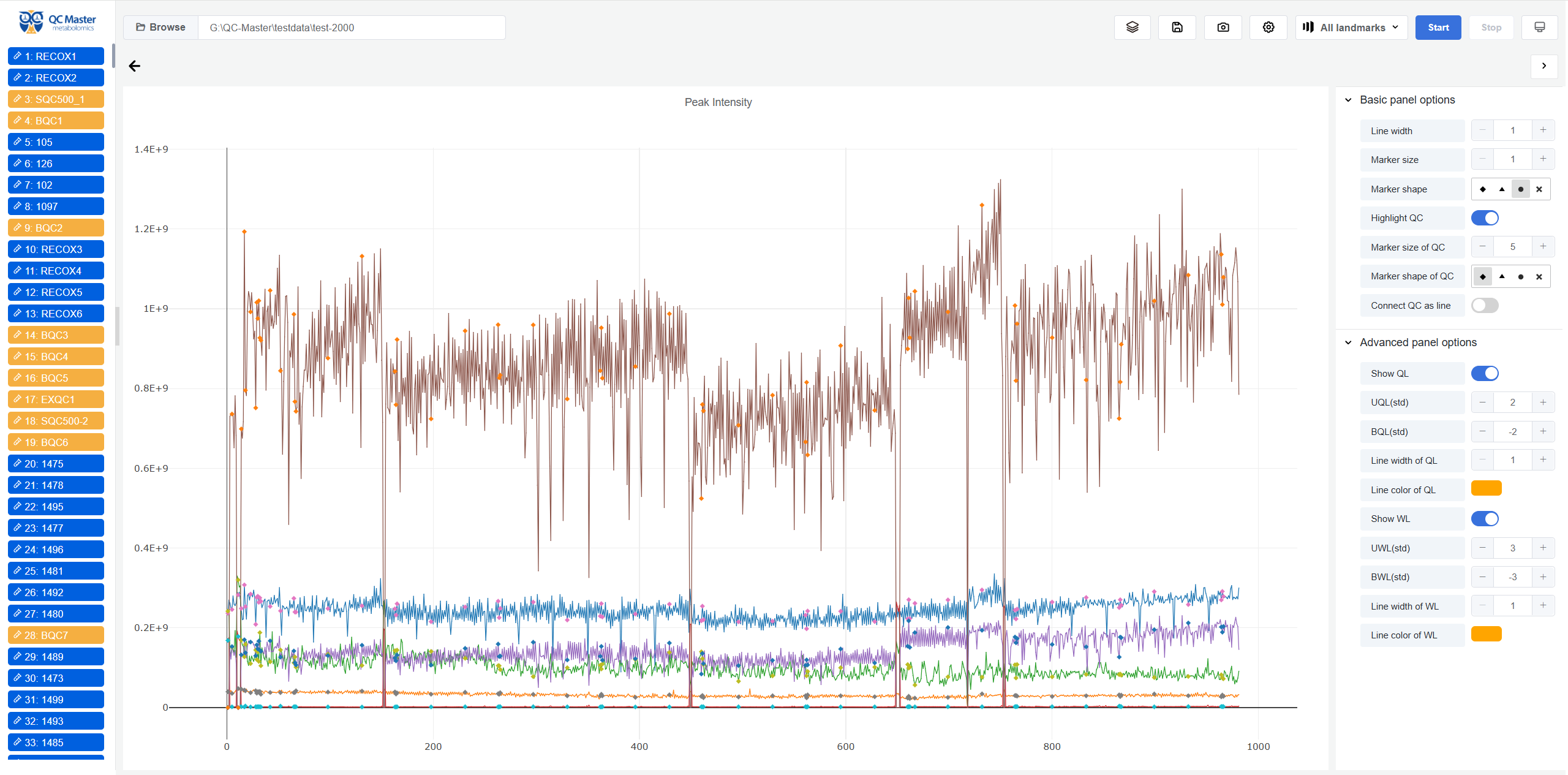Image resolution: width=1568 pixels, height=775 pixels.
Task: Select sample 20: 1475 in list
Action: pos(56,464)
